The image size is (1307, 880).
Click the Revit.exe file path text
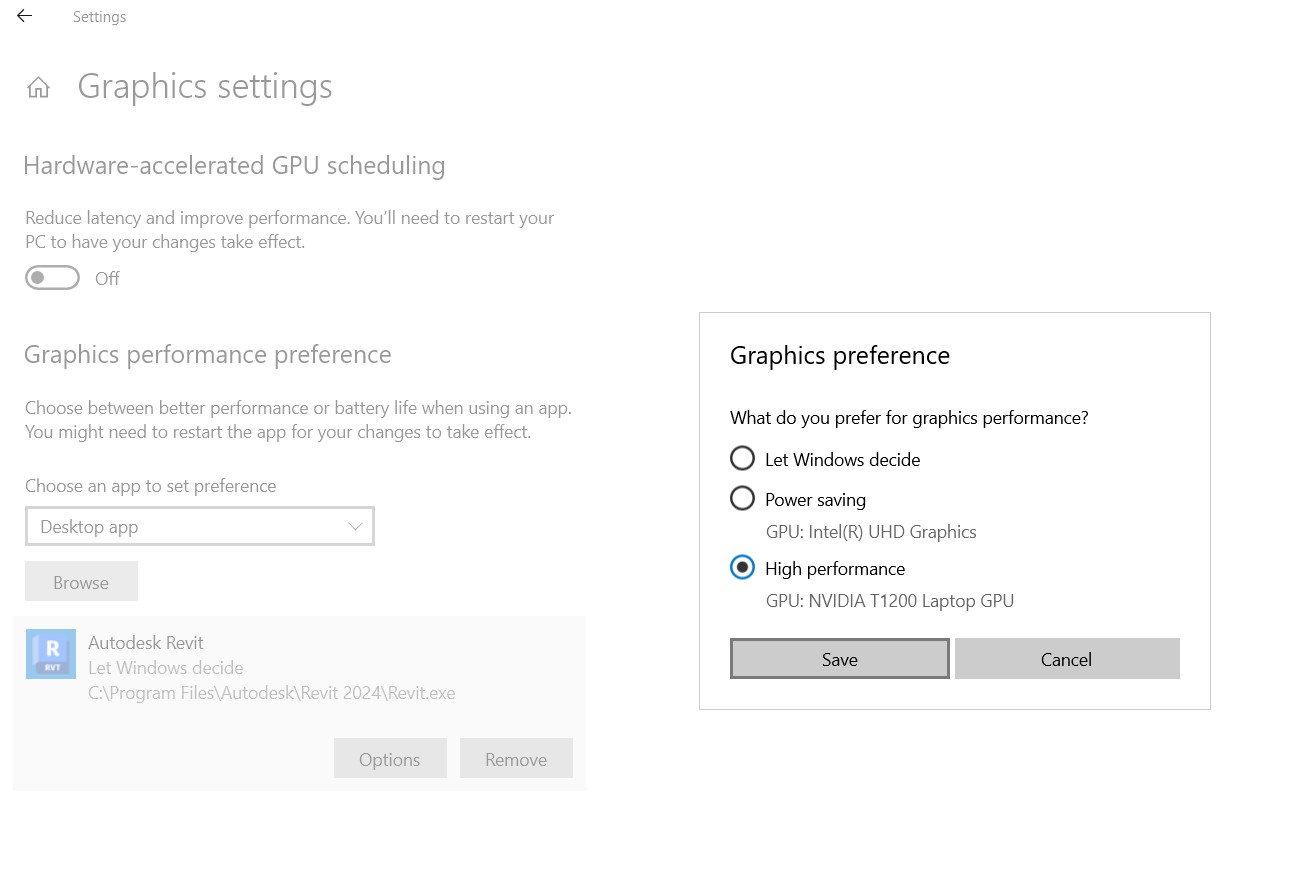pos(271,692)
